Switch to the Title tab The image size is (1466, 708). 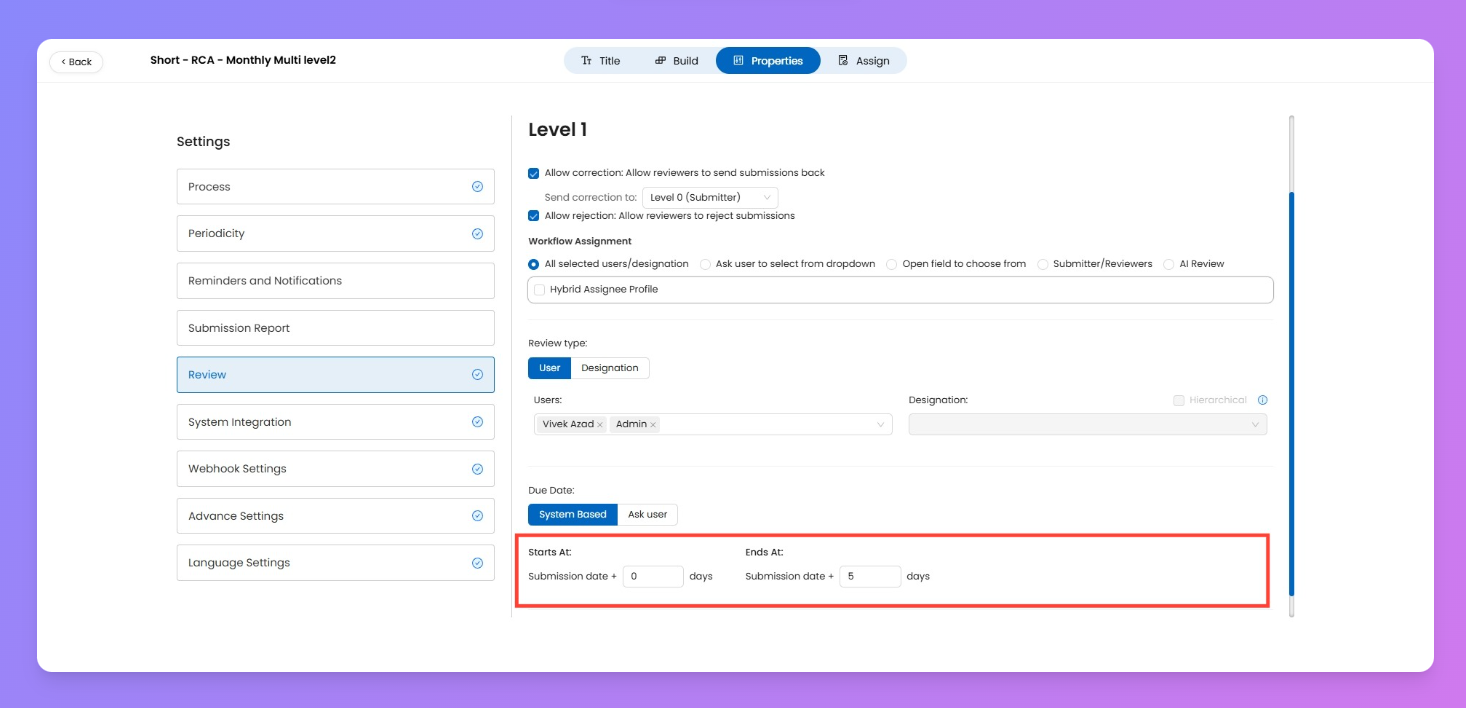pyautogui.click(x=601, y=61)
